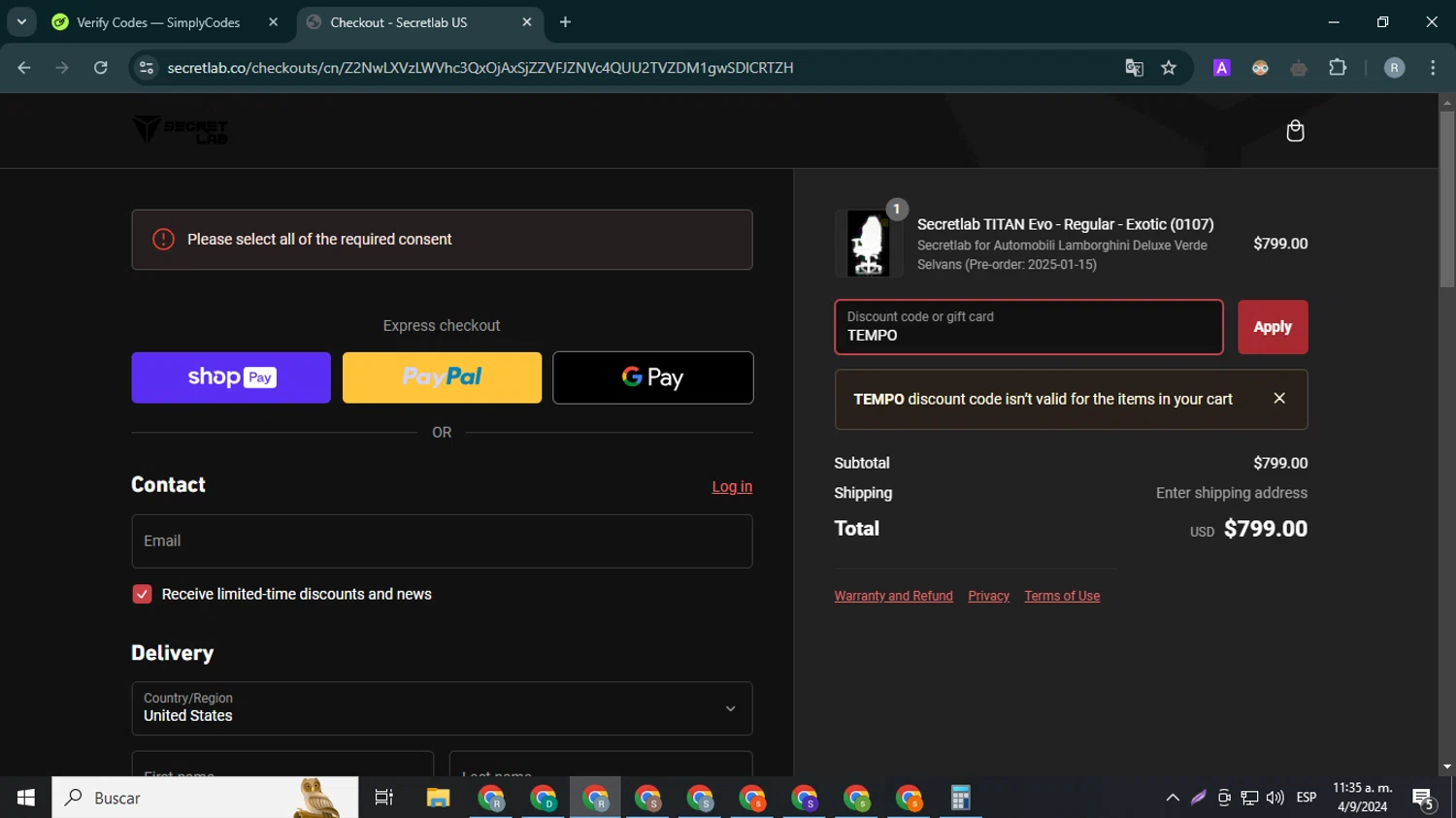The width and height of the screenshot is (1456, 818).
Task: Expand the Country/Region dropdown
Action: click(442, 708)
